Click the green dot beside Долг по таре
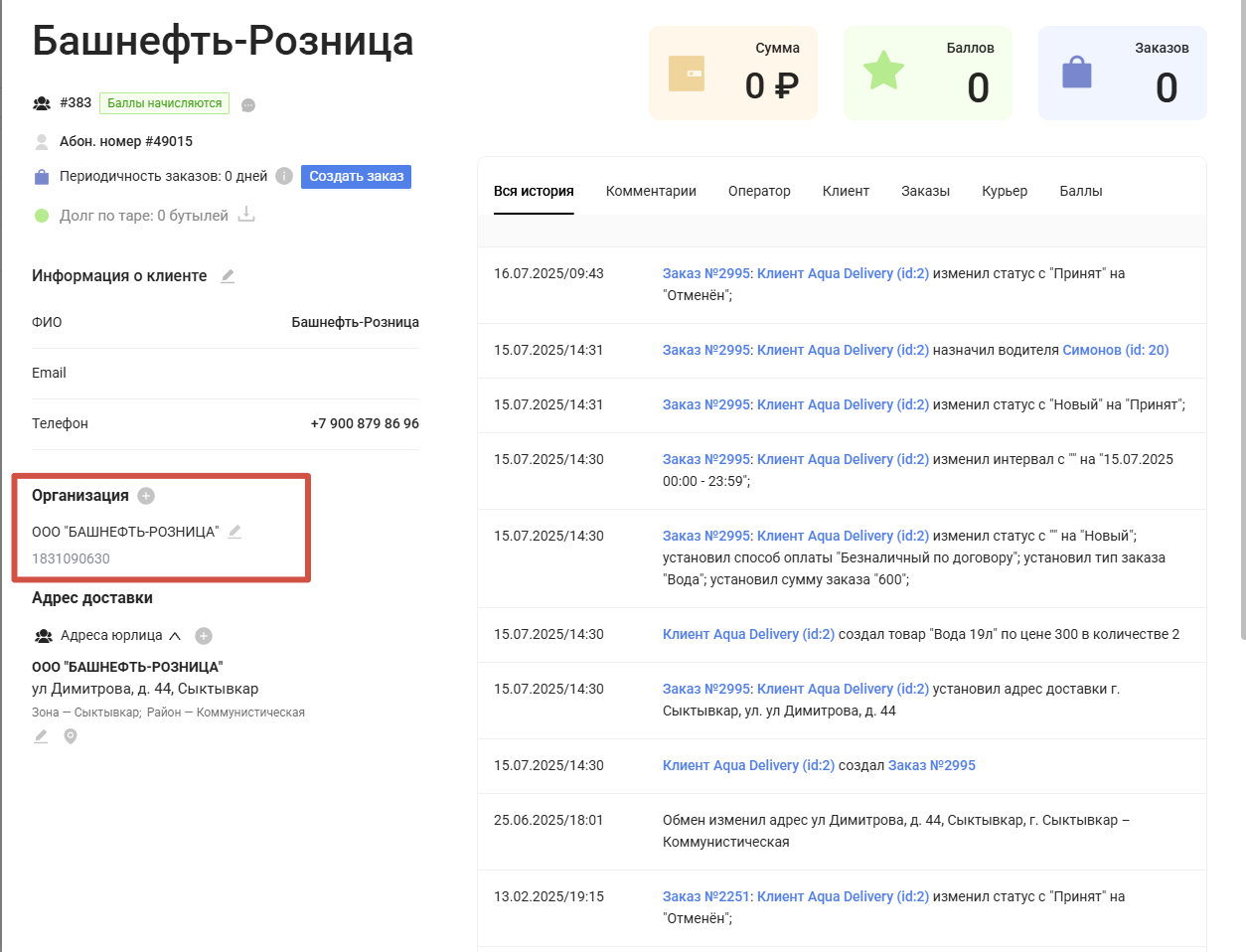Image resolution: width=1246 pixels, height=952 pixels. click(x=42, y=216)
